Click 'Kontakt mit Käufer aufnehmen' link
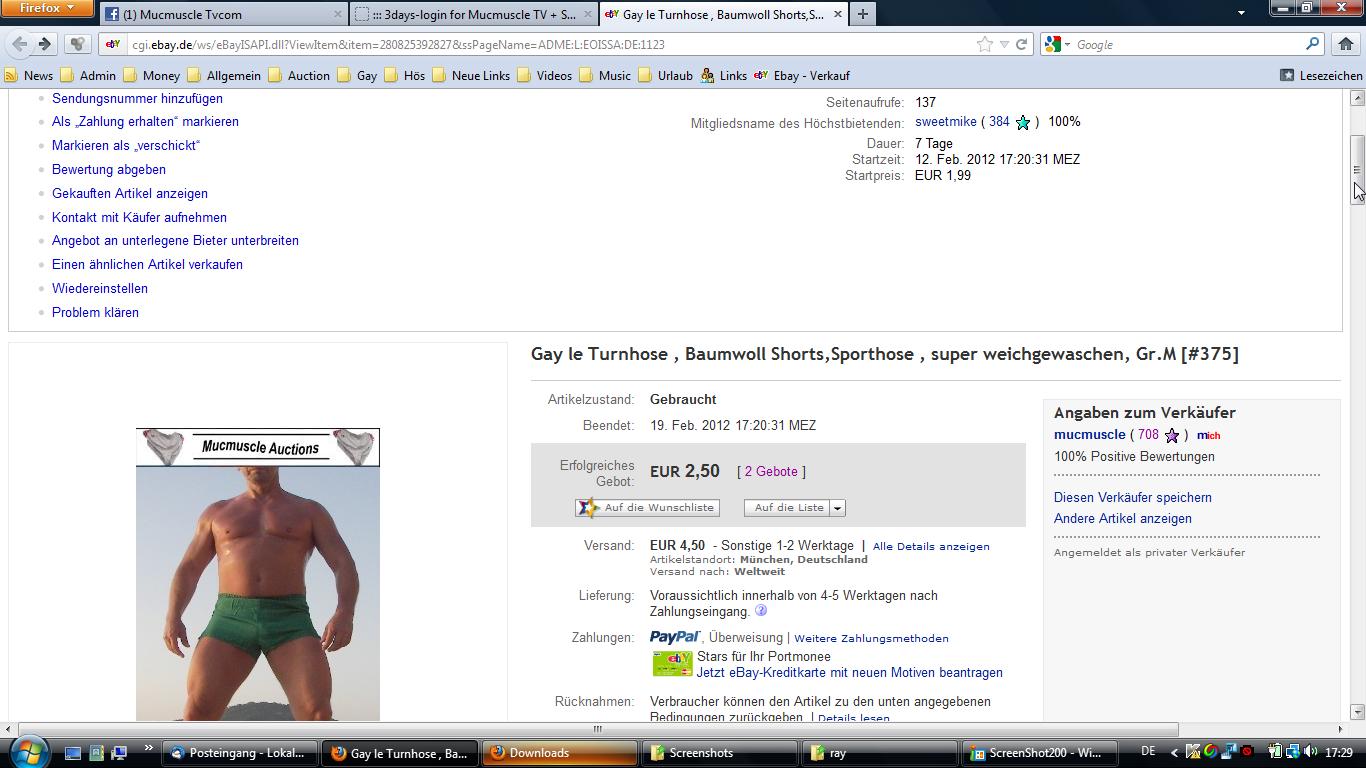1366x768 pixels. click(x=139, y=217)
